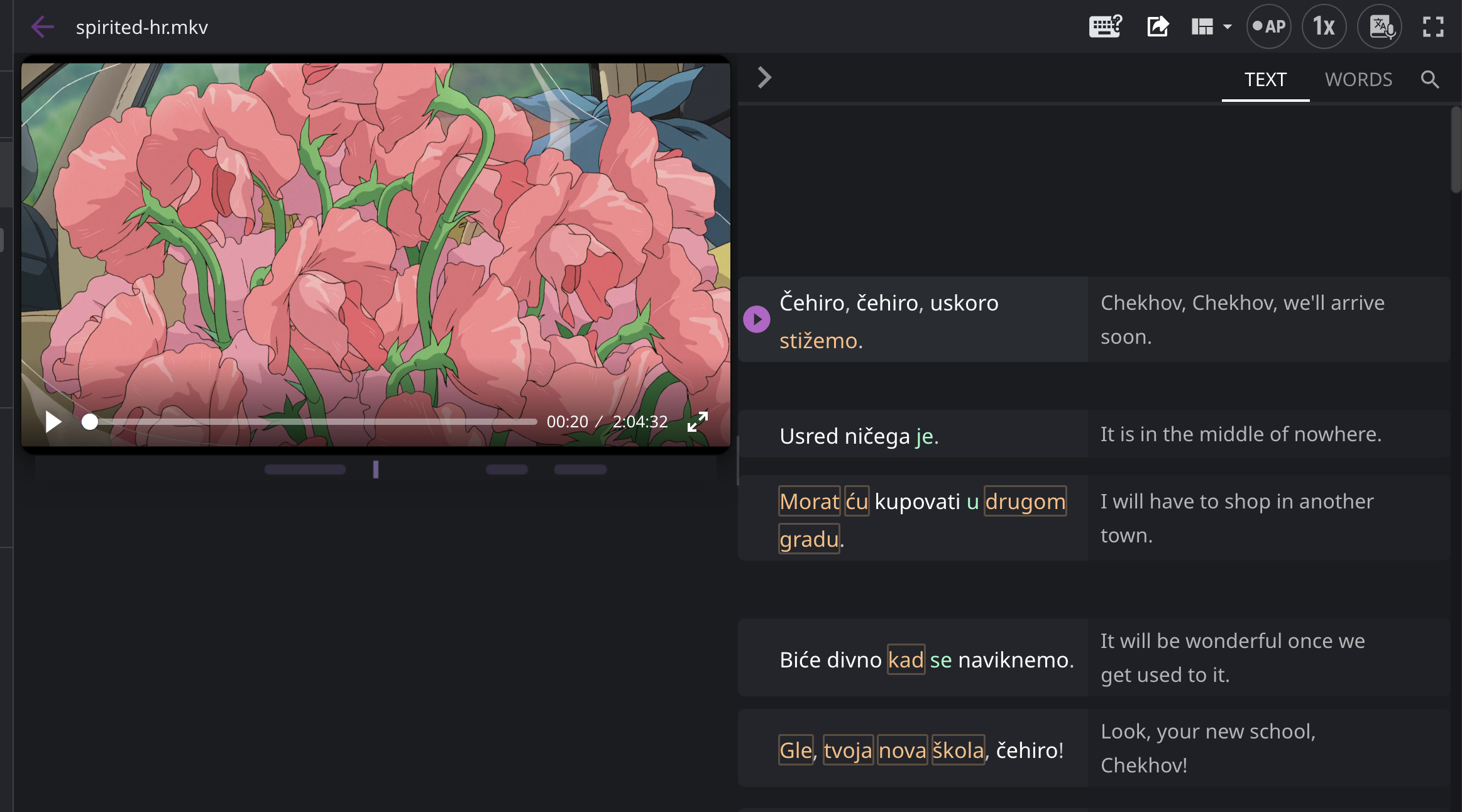
Task: Click the word 'Gle'
Action: coord(796,750)
